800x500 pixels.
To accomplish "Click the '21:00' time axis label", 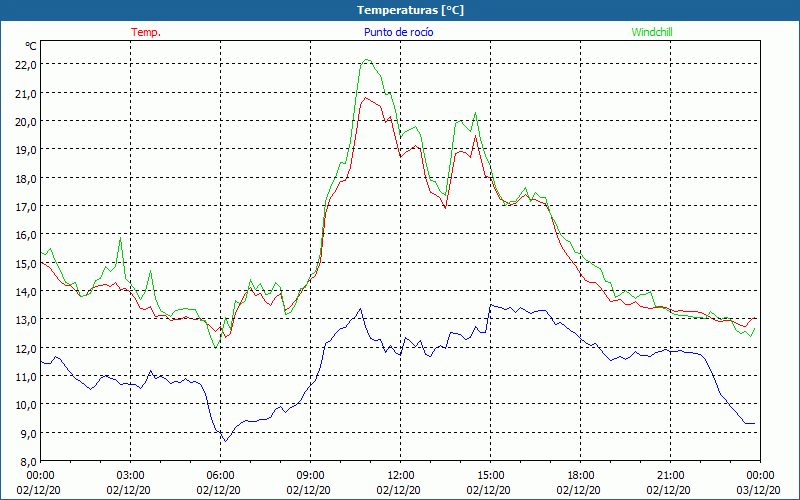I will [x=670, y=476].
